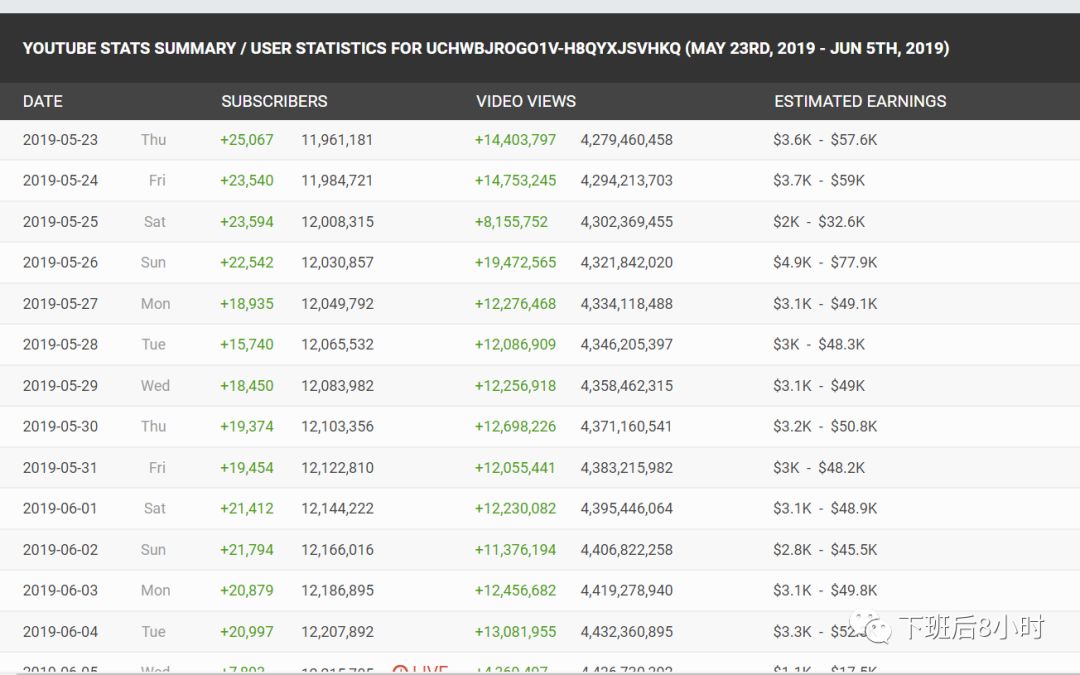The height and width of the screenshot is (675, 1080).
Task: Select the Sun weekday label for 2019-05-26
Action: [154, 262]
